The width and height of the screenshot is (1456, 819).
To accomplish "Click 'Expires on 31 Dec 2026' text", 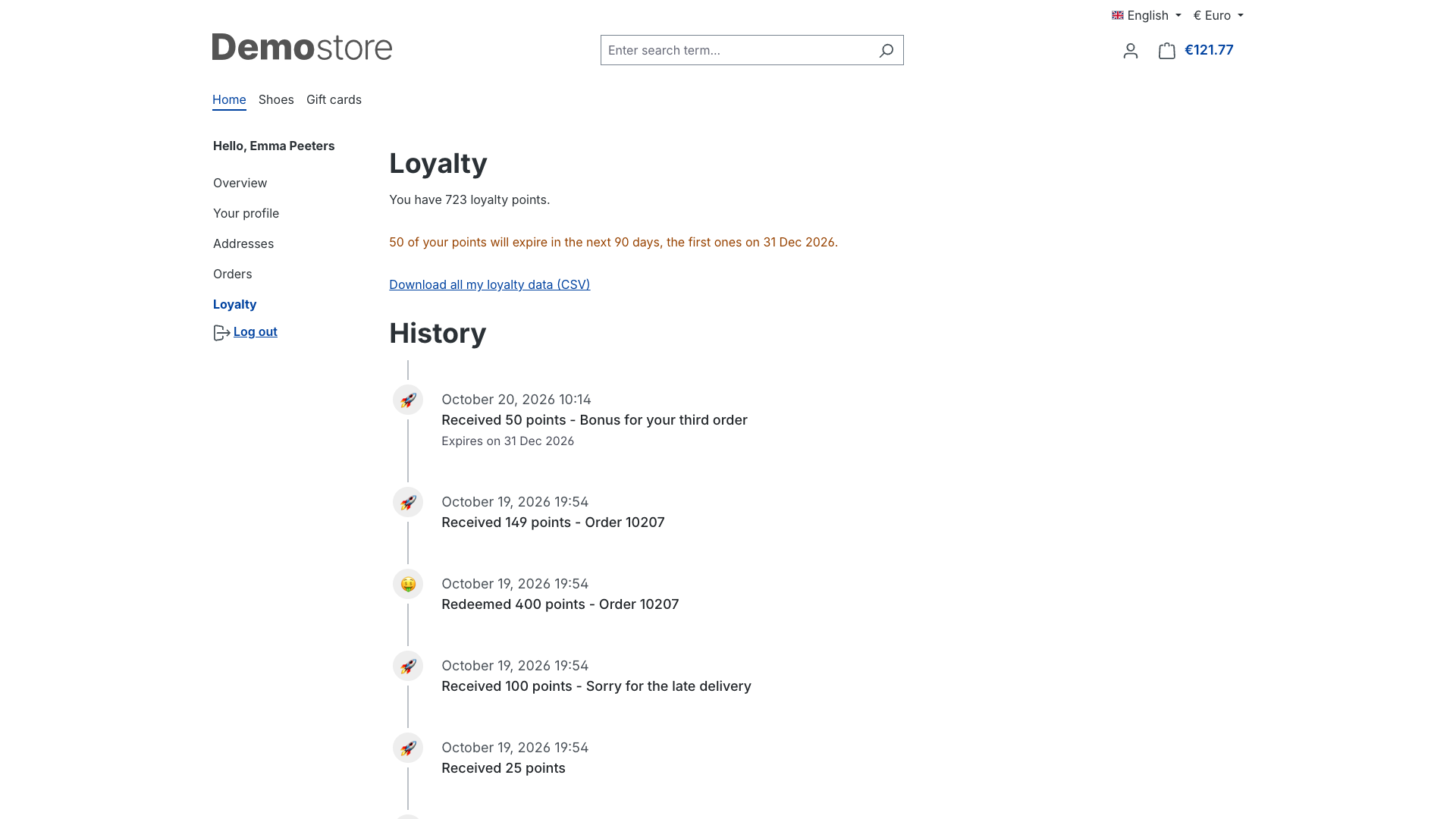I will [507, 441].
